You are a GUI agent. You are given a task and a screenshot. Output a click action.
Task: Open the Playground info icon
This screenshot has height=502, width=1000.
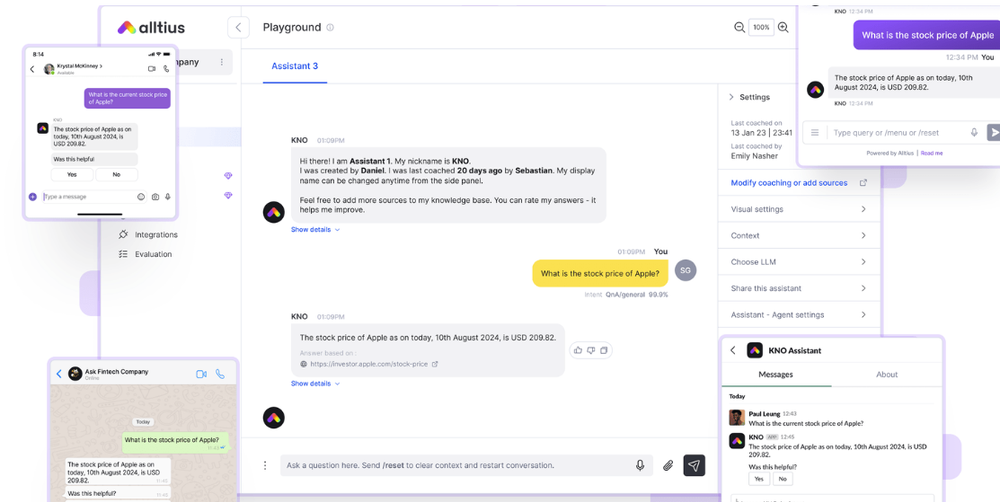(330, 28)
